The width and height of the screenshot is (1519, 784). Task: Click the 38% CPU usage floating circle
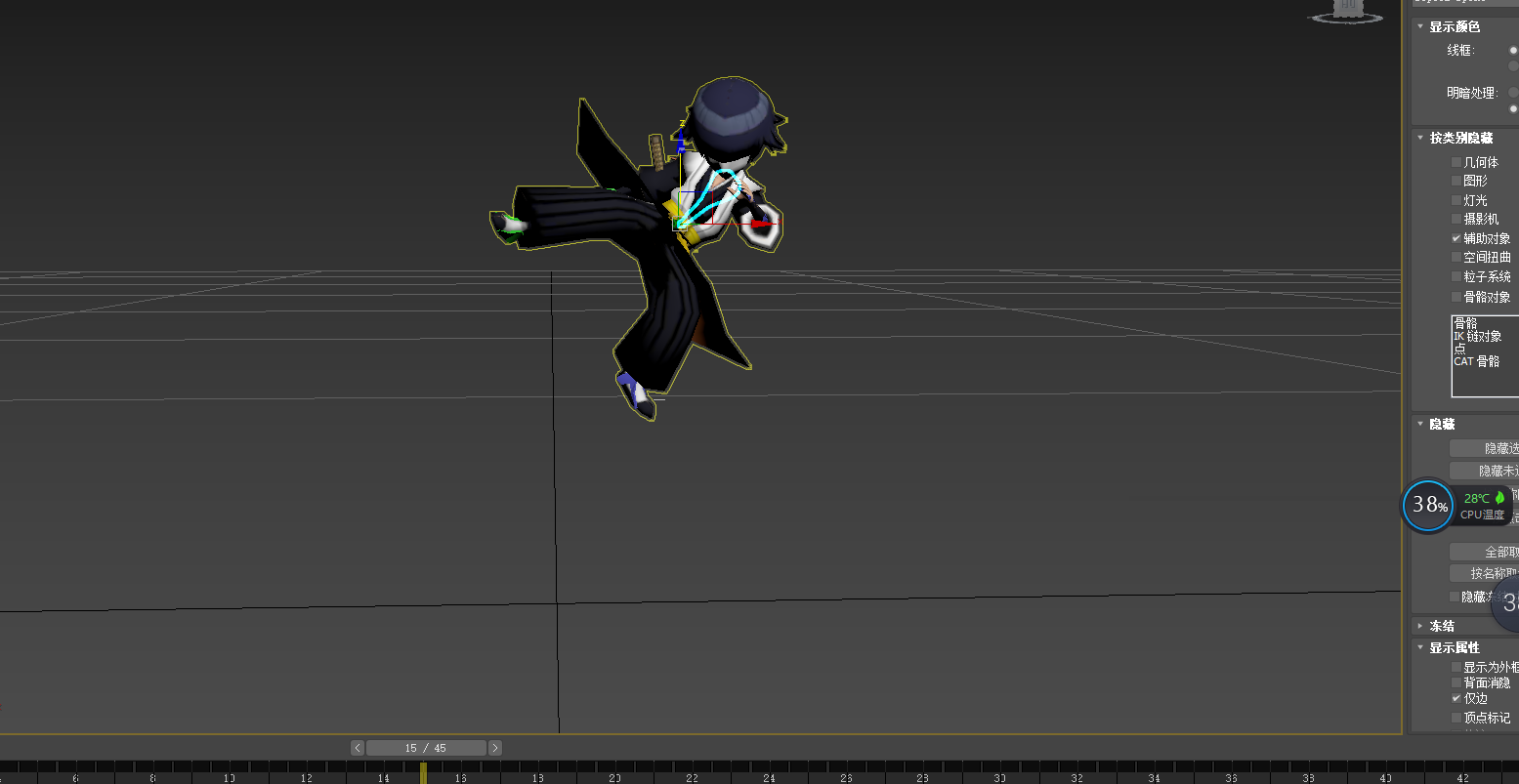tap(1427, 506)
